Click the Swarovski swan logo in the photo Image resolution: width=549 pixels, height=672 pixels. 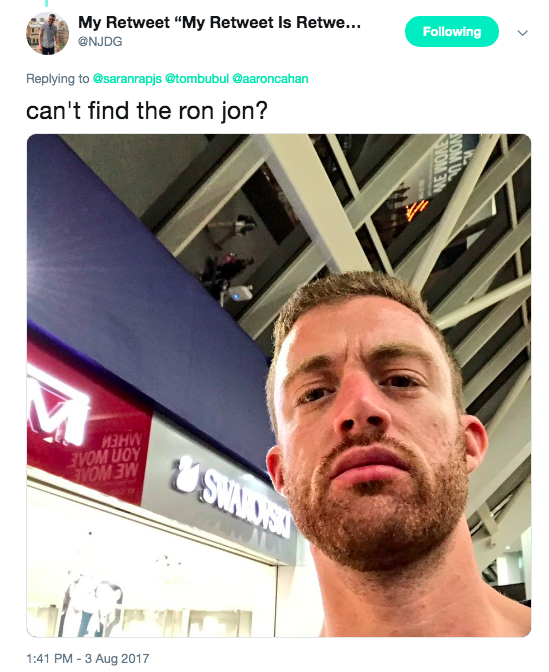pos(186,475)
